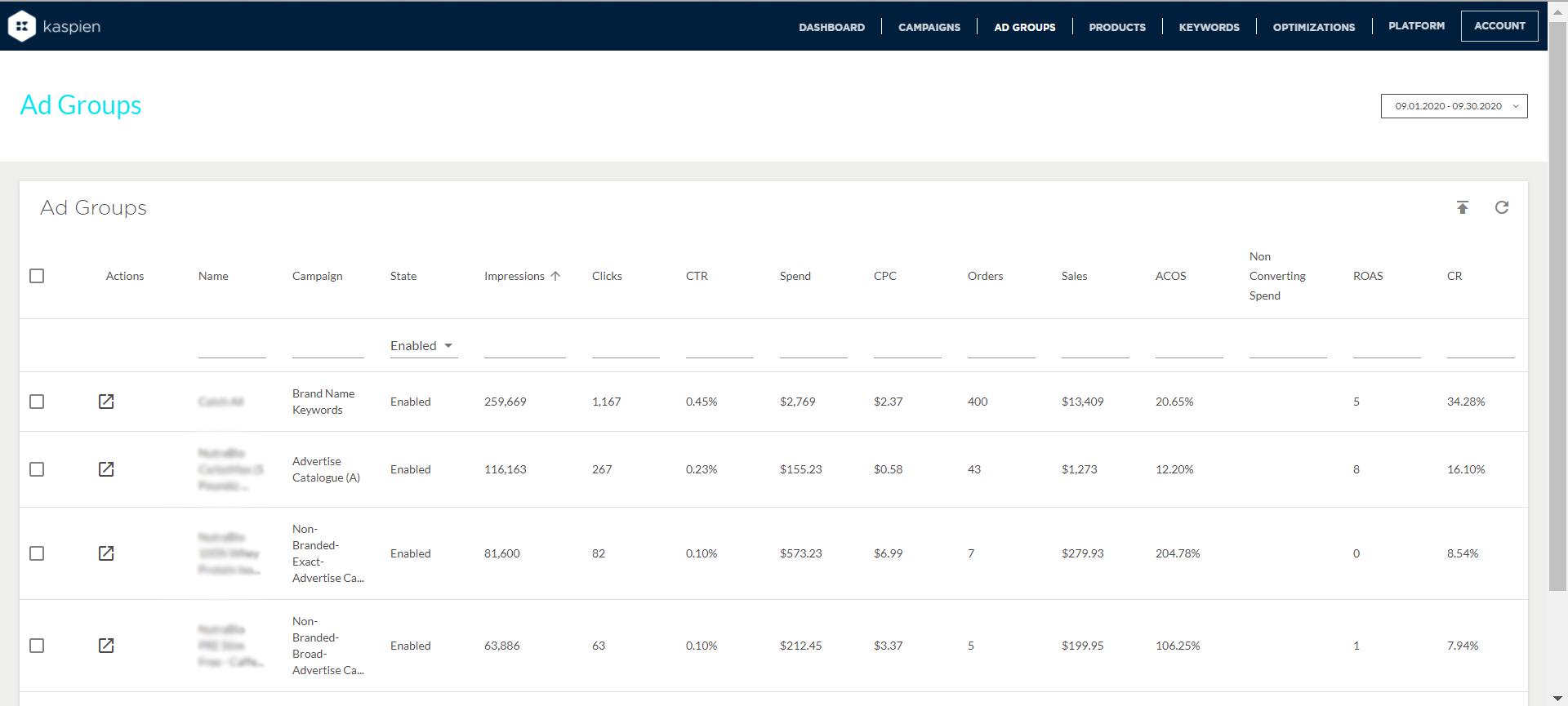Click the scrollbar down arrow

click(x=1557, y=699)
